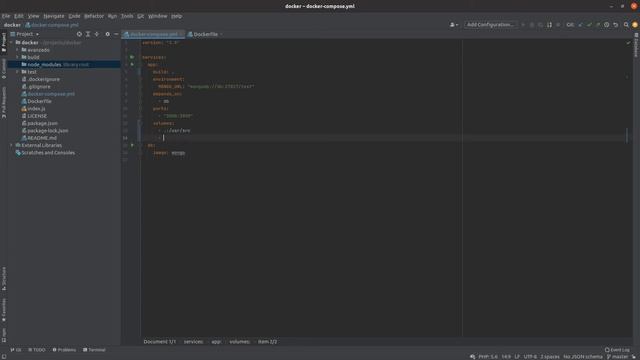Click the editor vertical scrollbar marker
The image size is (640, 360).
[627, 136]
